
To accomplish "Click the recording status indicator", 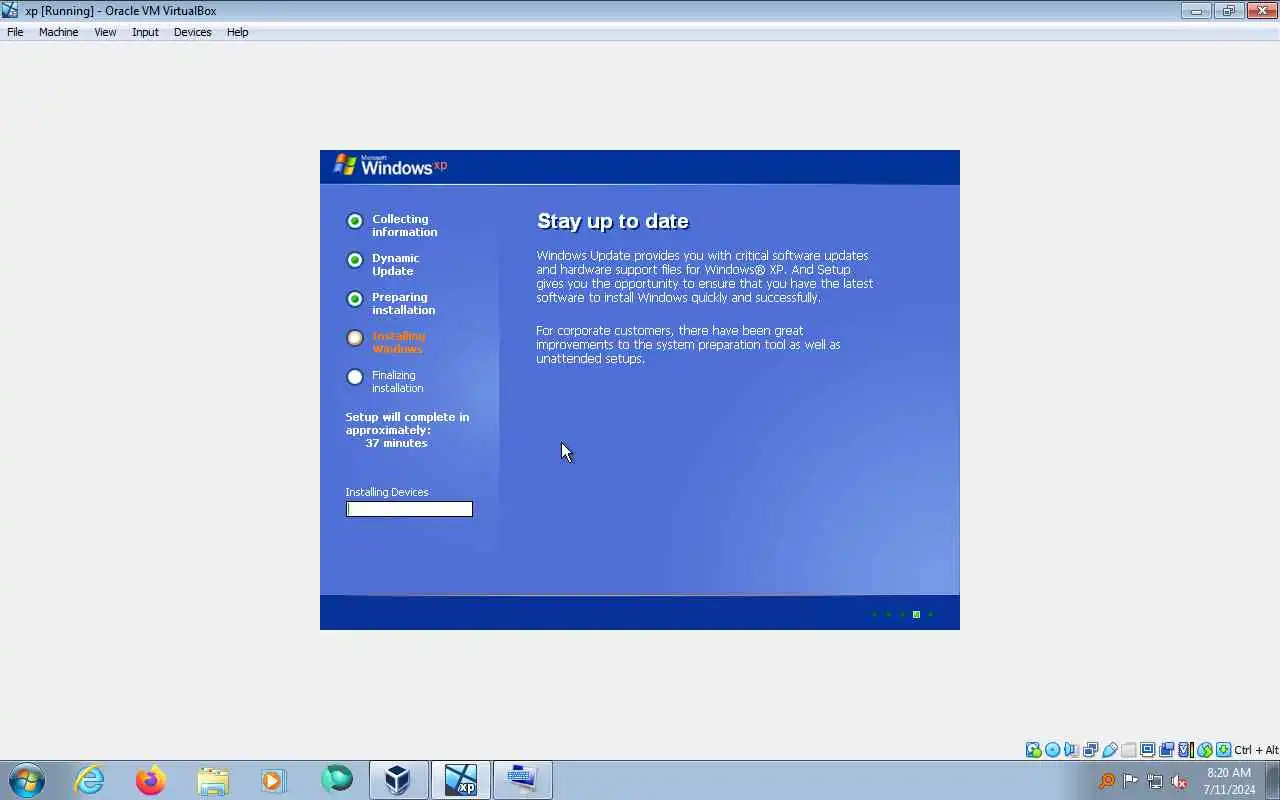I will point(1166,750).
